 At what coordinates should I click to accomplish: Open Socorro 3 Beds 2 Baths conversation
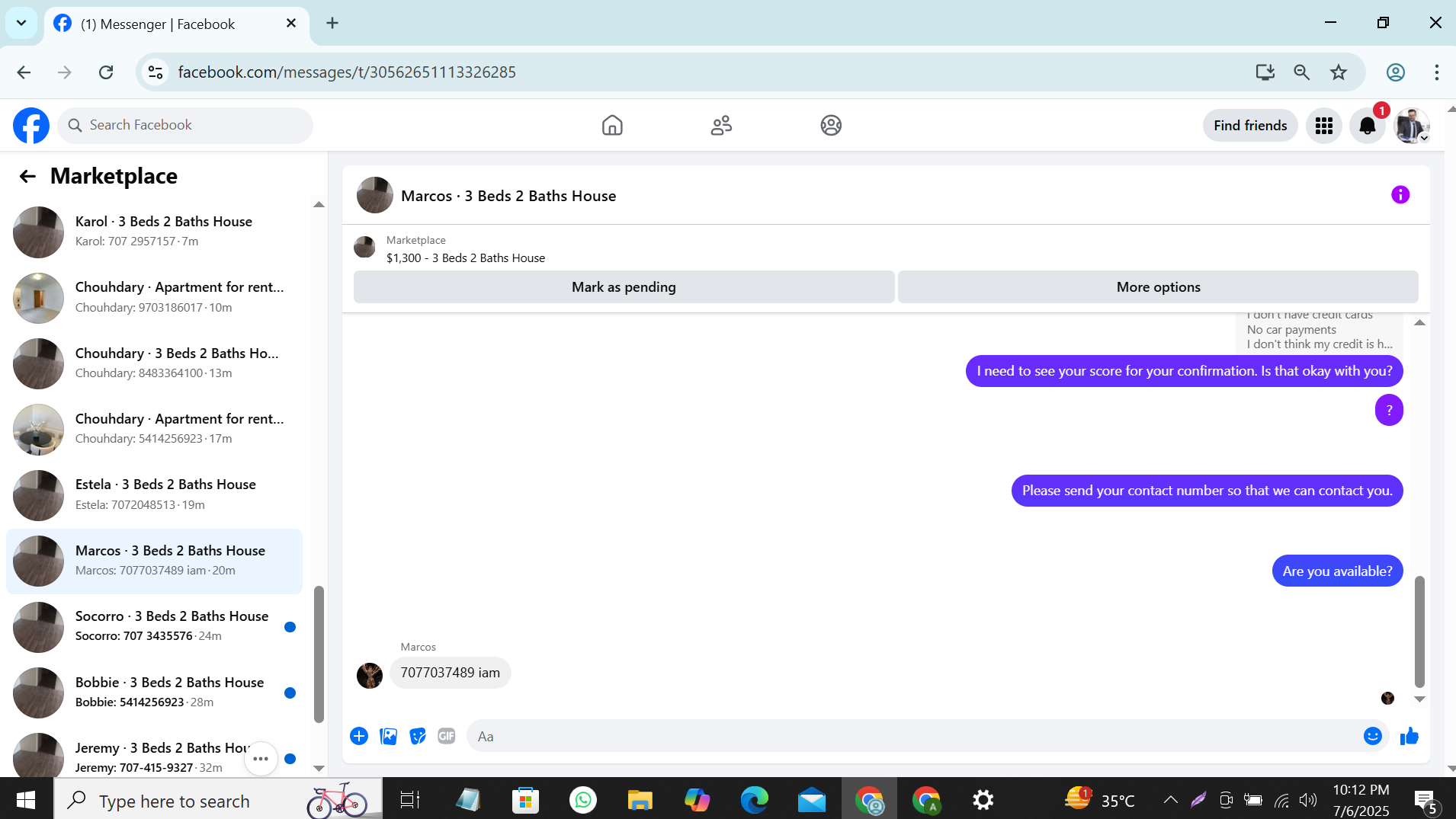[154, 627]
